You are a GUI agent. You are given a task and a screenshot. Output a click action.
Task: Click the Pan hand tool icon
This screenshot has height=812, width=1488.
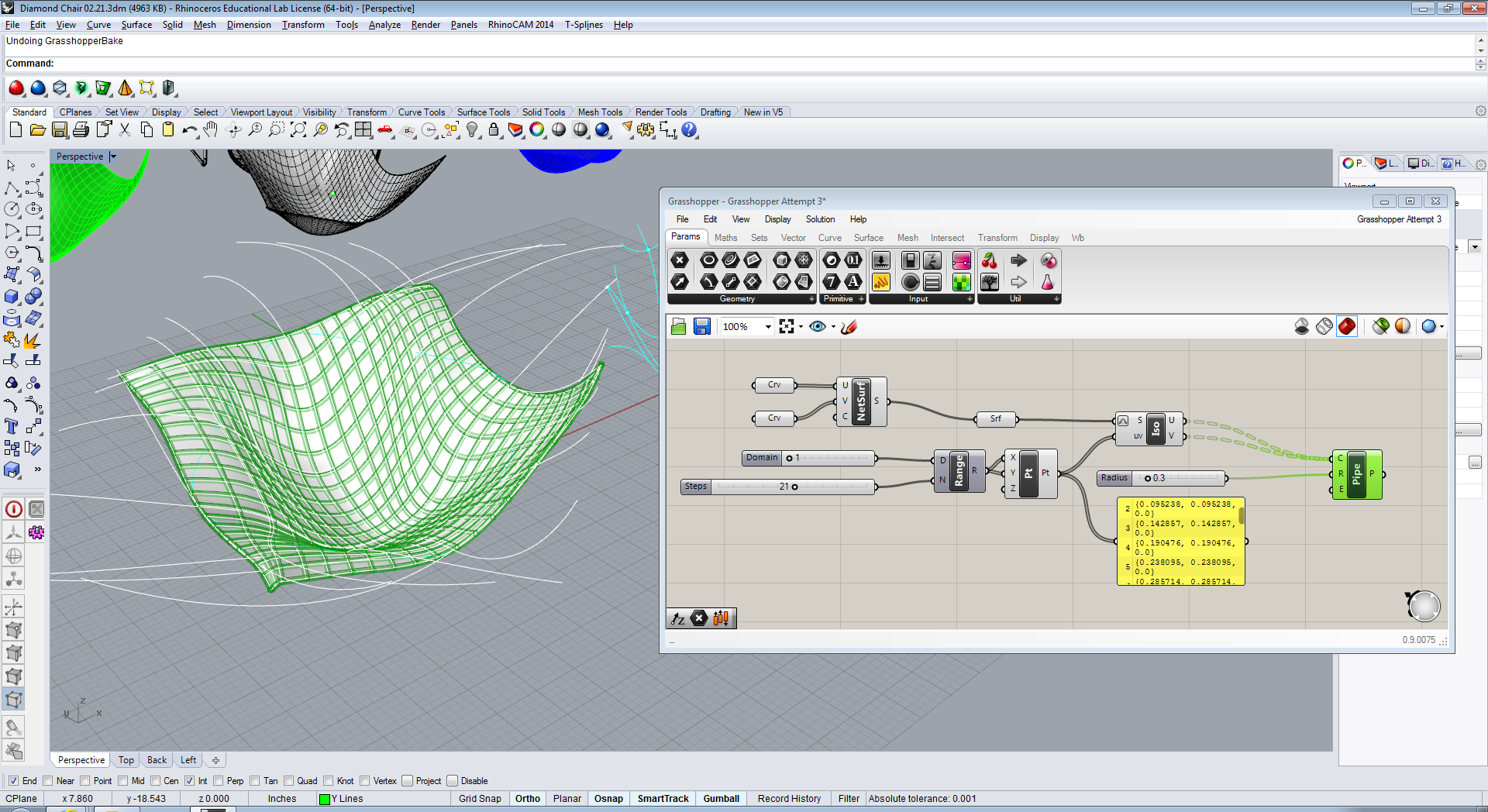[211, 130]
